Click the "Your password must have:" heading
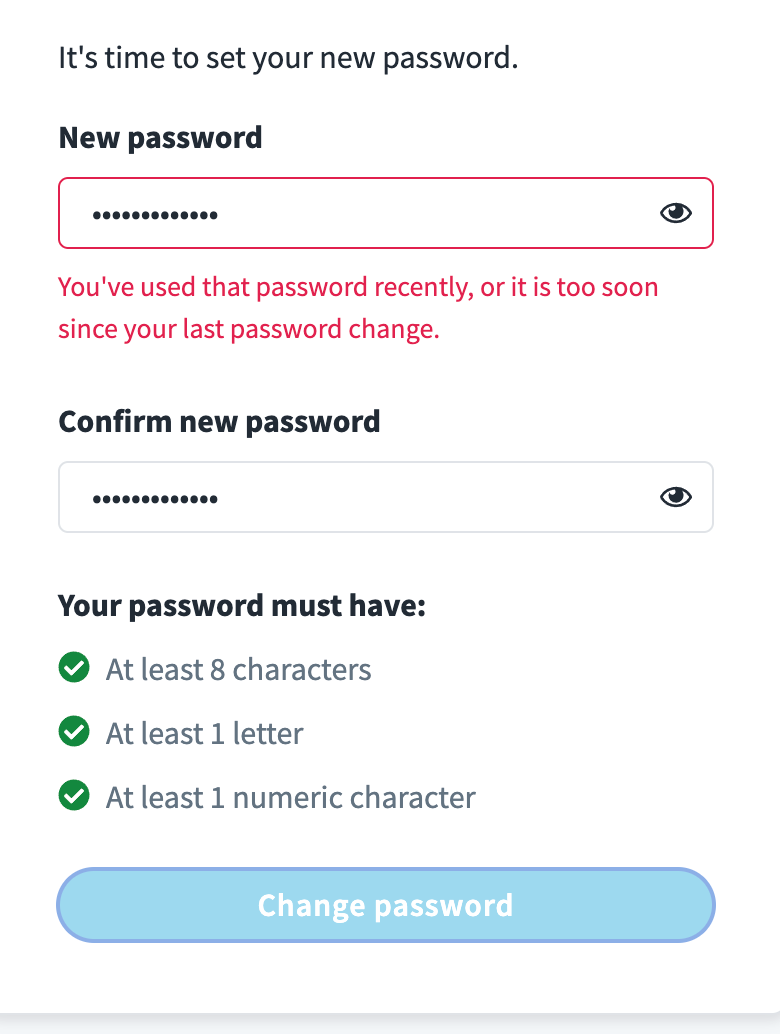Viewport: 780px width, 1034px height. pyautogui.click(x=242, y=605)
